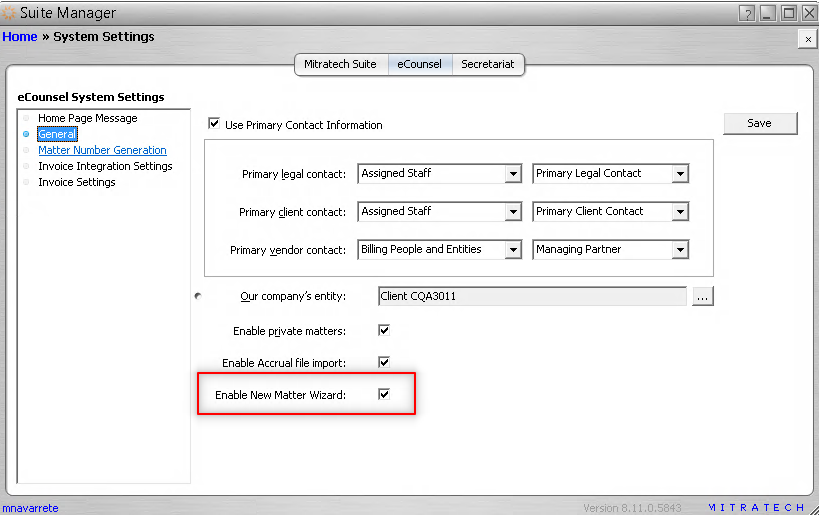
Task: Click the Save button
Action: [x=760, y=123]
